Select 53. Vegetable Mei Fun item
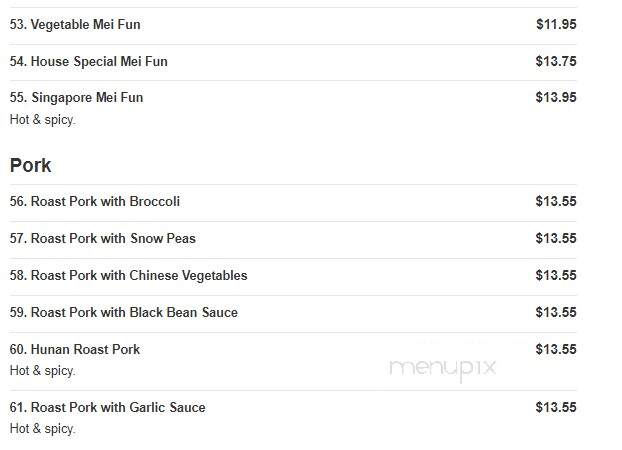 (75, 25)
